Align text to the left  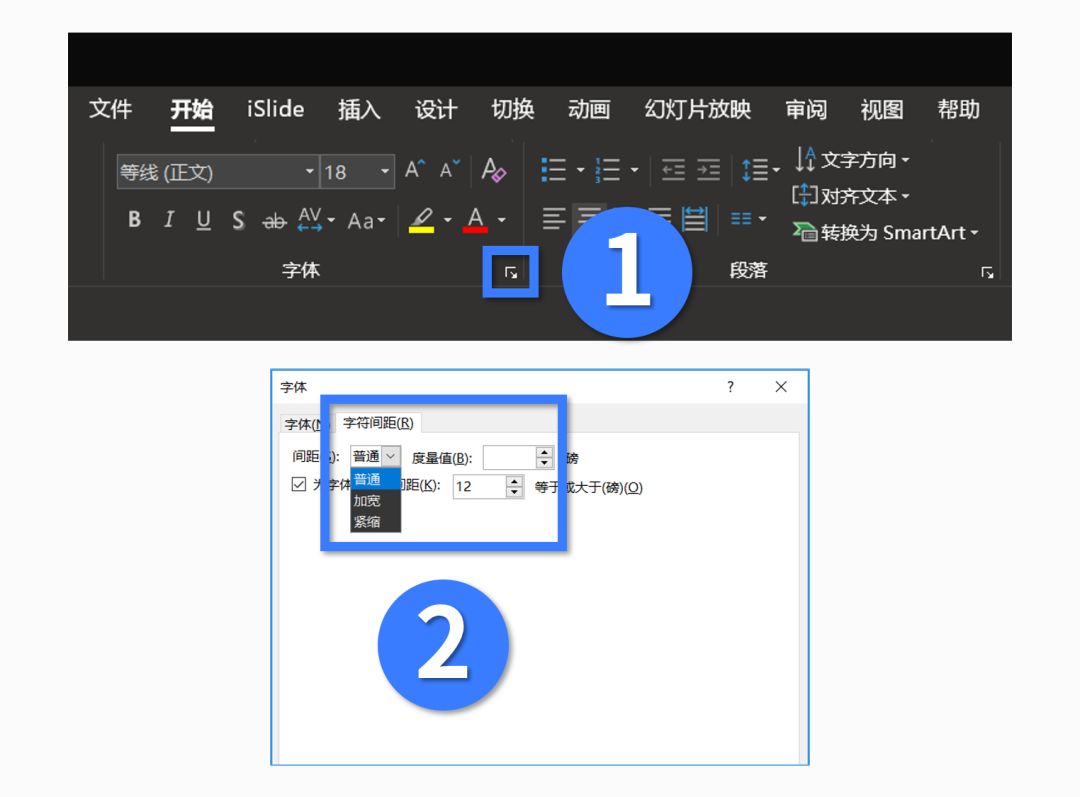coord(553,218)
